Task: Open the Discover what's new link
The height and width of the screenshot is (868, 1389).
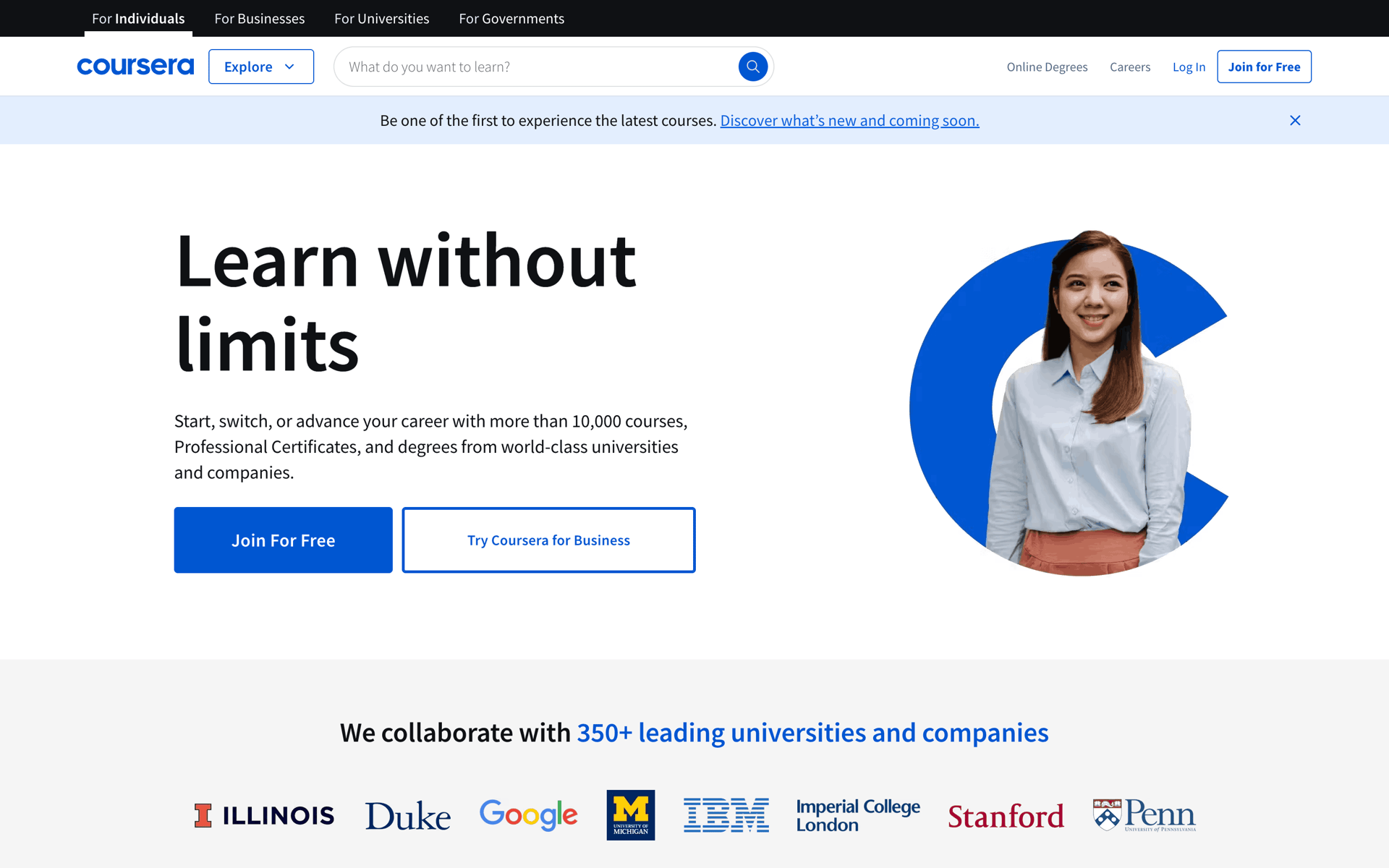Action: (849, 120)
